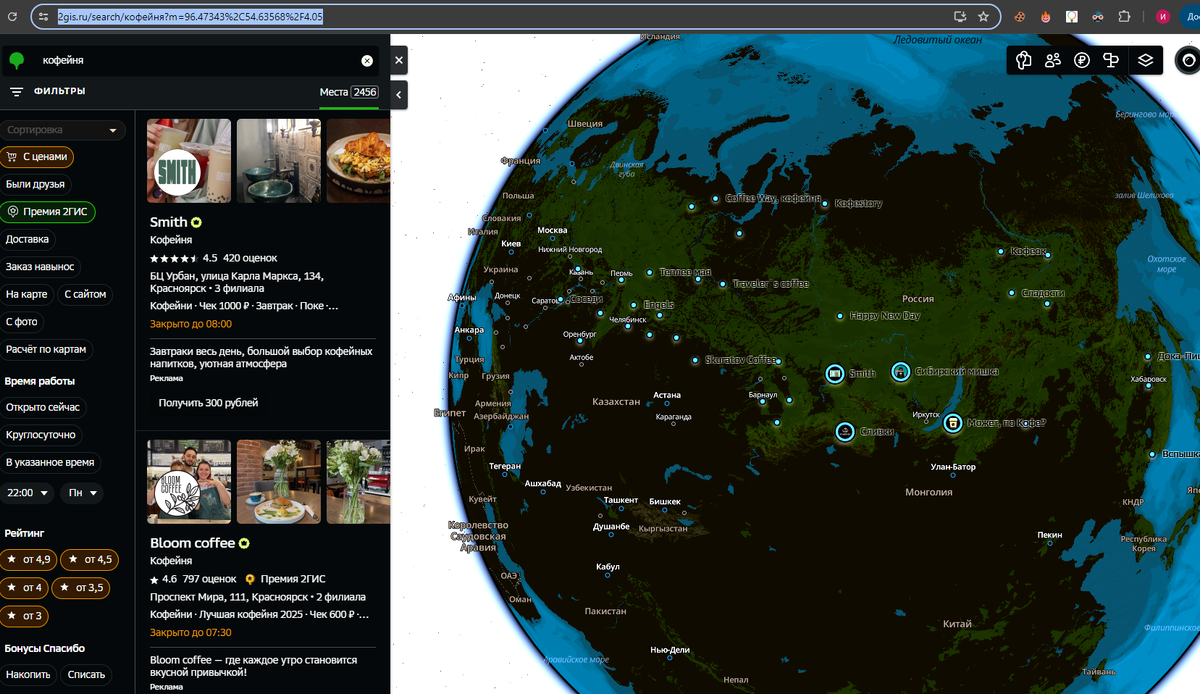
Task: Click the Traveler's coffee map dot
Action: (x=722, y=284)
